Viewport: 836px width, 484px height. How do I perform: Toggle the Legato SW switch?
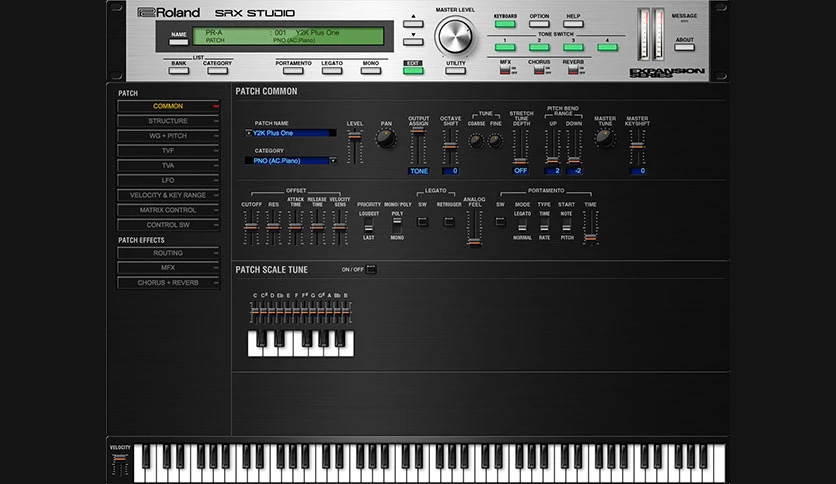422,221
